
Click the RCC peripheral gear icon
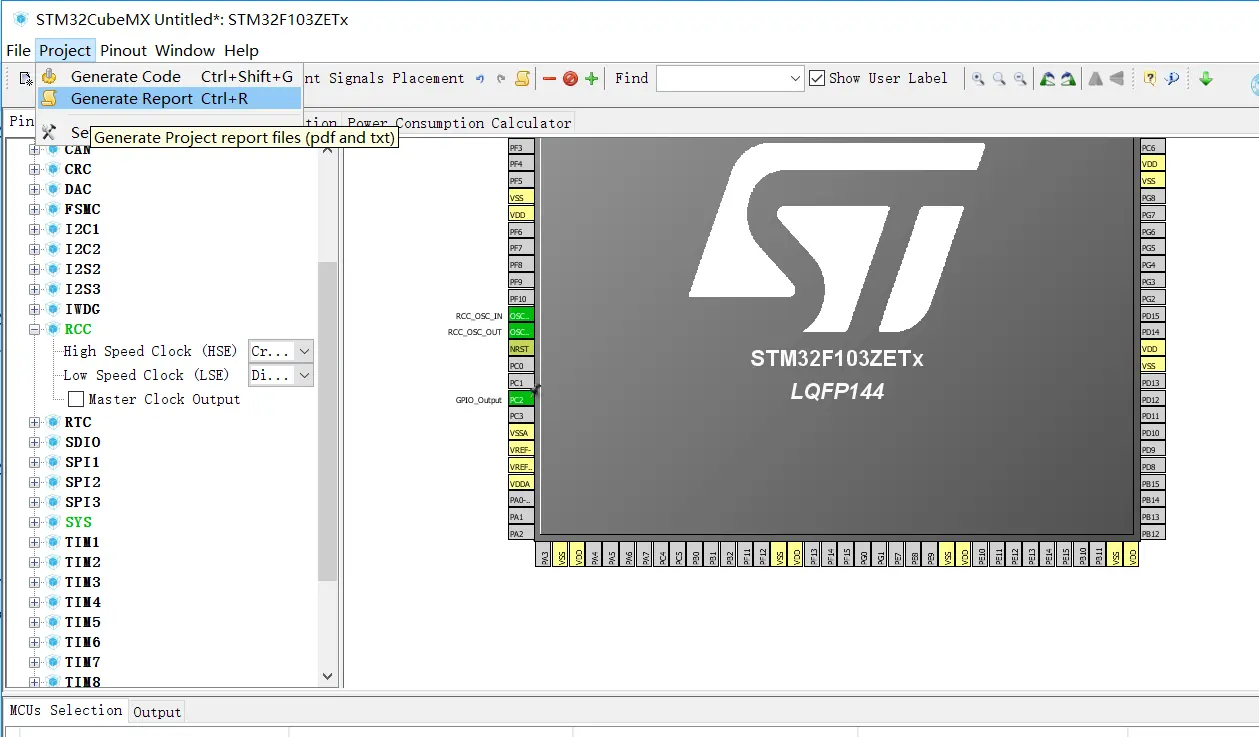(x=54, y=329)
